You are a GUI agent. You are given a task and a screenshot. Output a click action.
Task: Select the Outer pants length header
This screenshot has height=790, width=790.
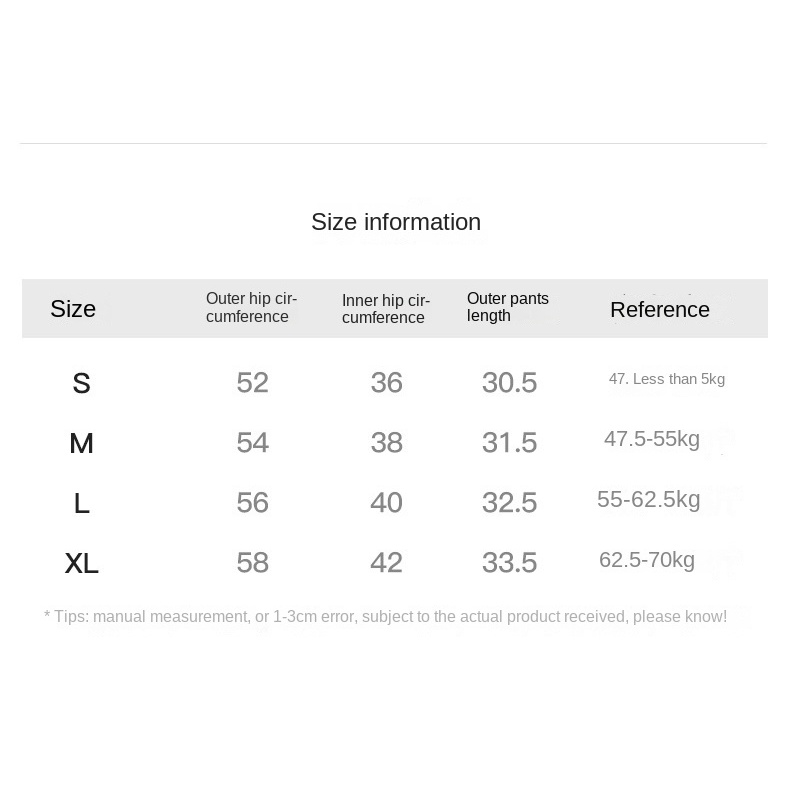(x=507, y=307)
